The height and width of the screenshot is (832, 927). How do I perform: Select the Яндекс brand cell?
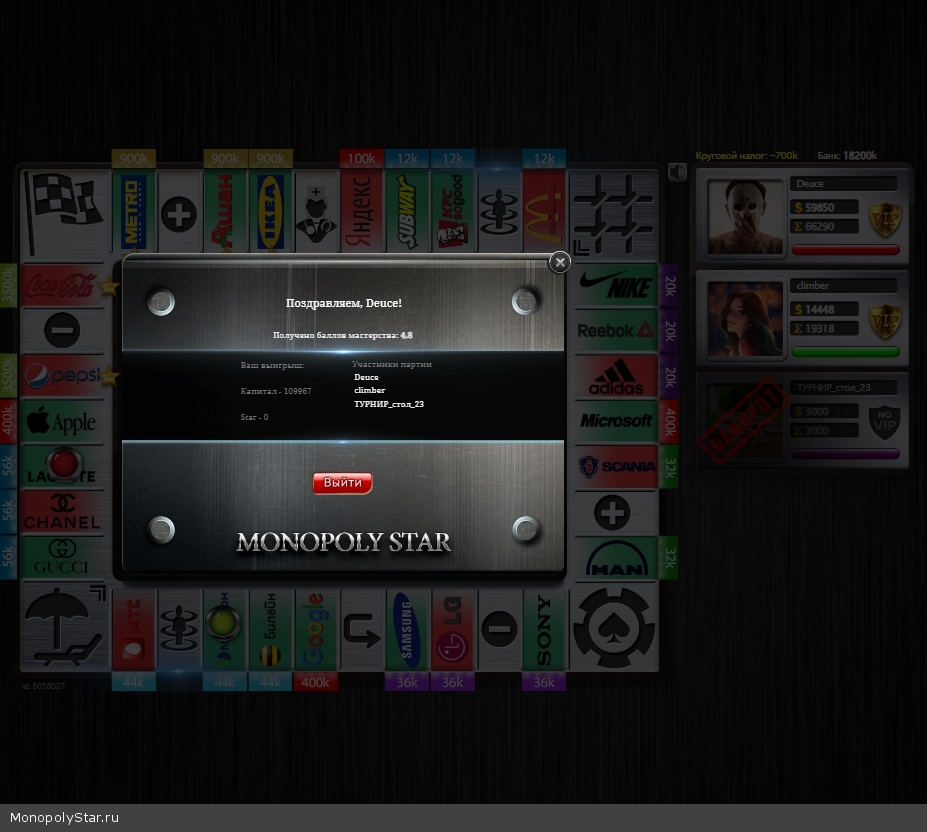[362, 212]
